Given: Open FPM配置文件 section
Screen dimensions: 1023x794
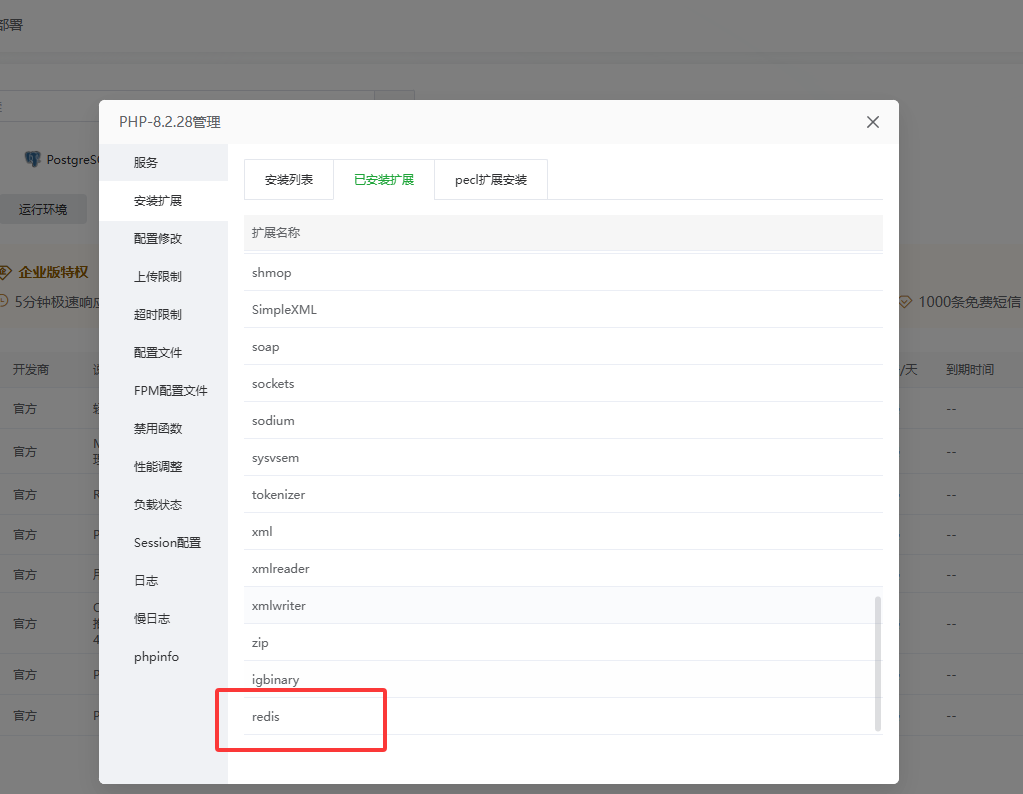Looking at the screenshot, I should click(170, 391).
